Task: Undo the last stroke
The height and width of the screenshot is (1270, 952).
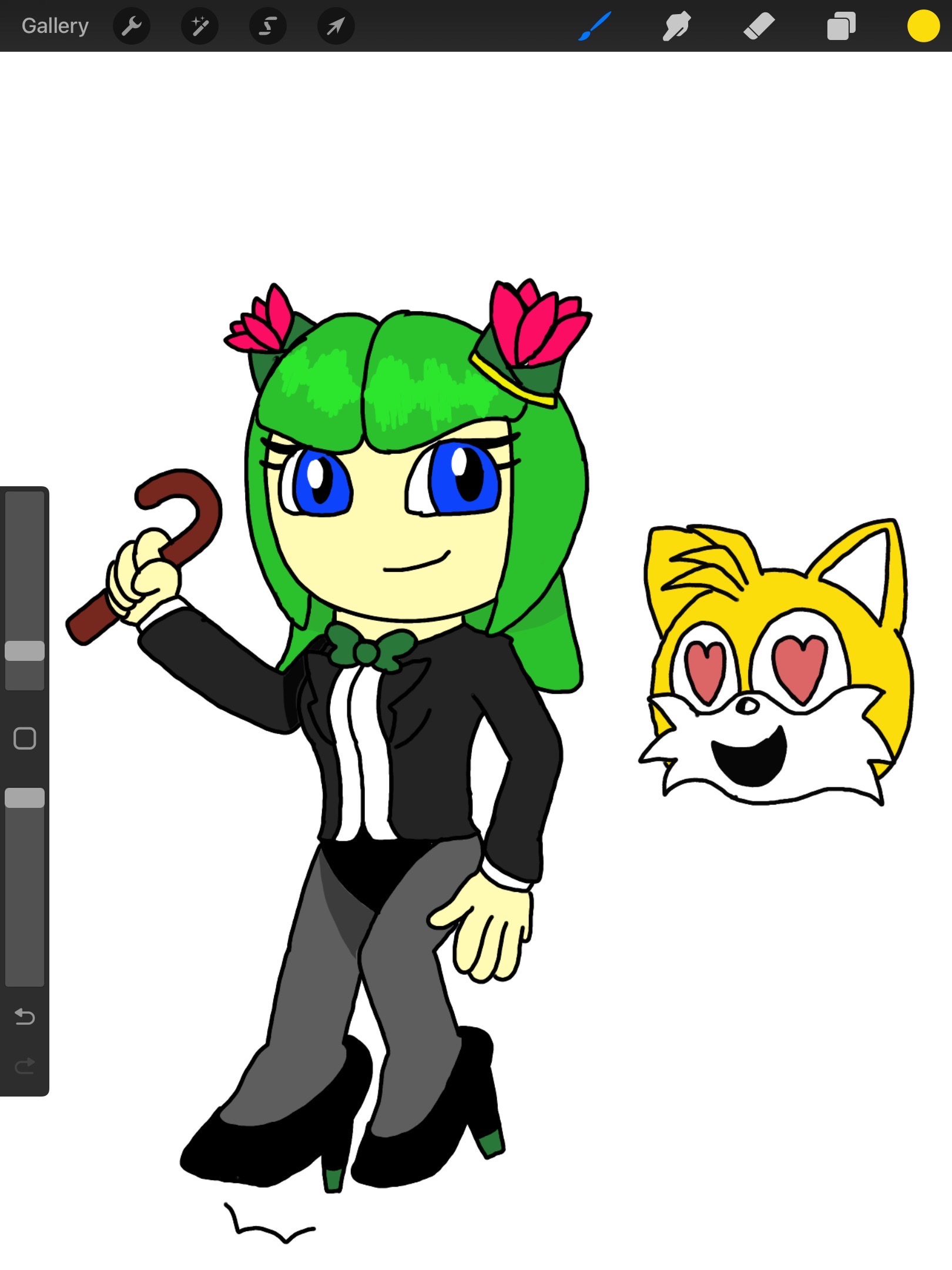Action: point(25,1016)
